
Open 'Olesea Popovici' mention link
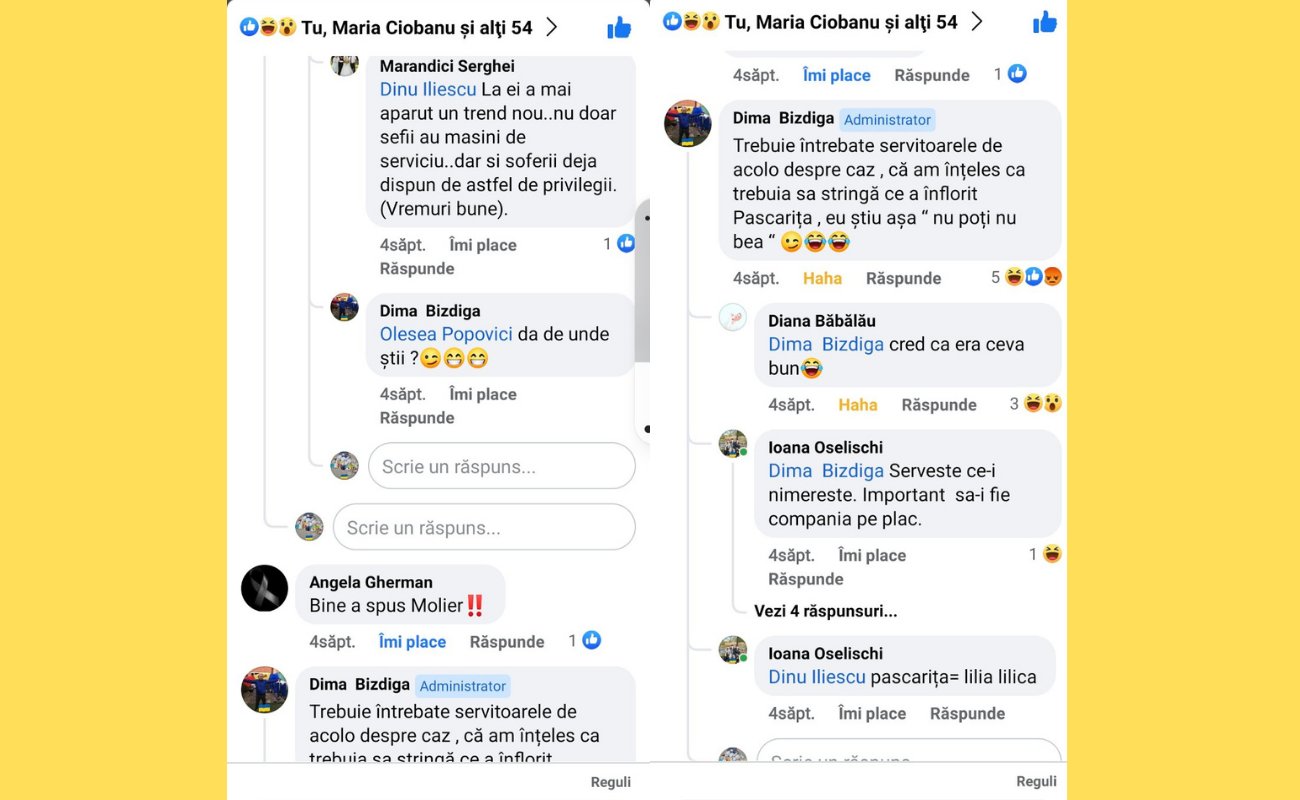446,334
